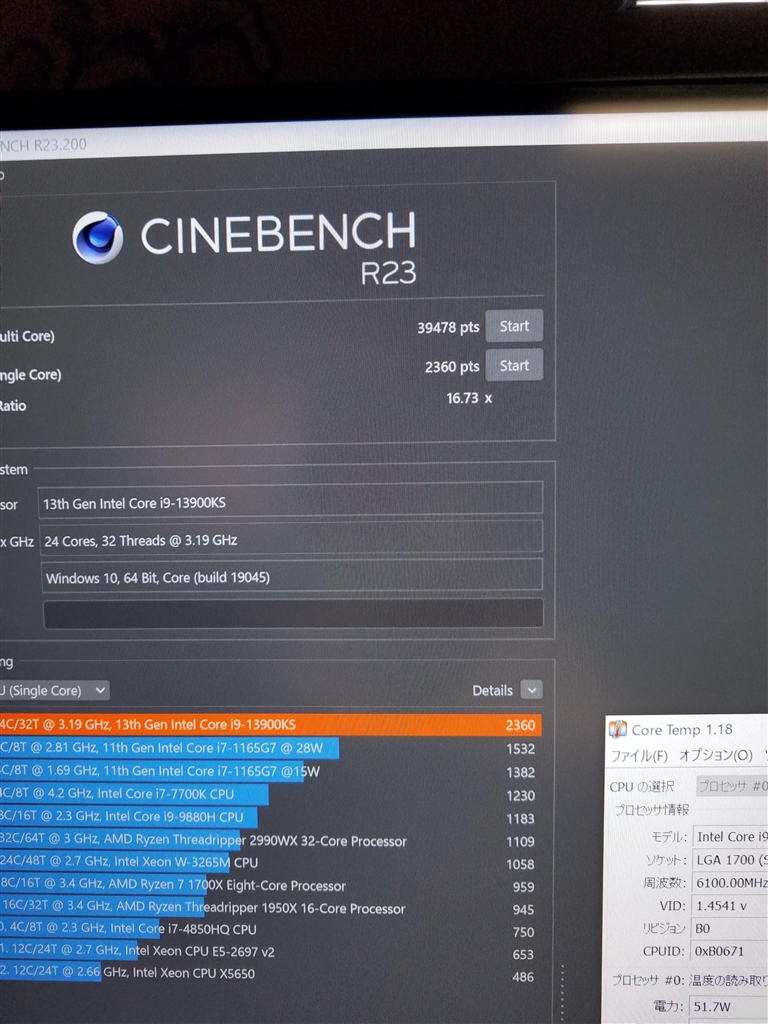Screen dimensions: 768x1024
Task: Select the Ryzen 7 1700X ranking row
Action: (x=270, y=886)
